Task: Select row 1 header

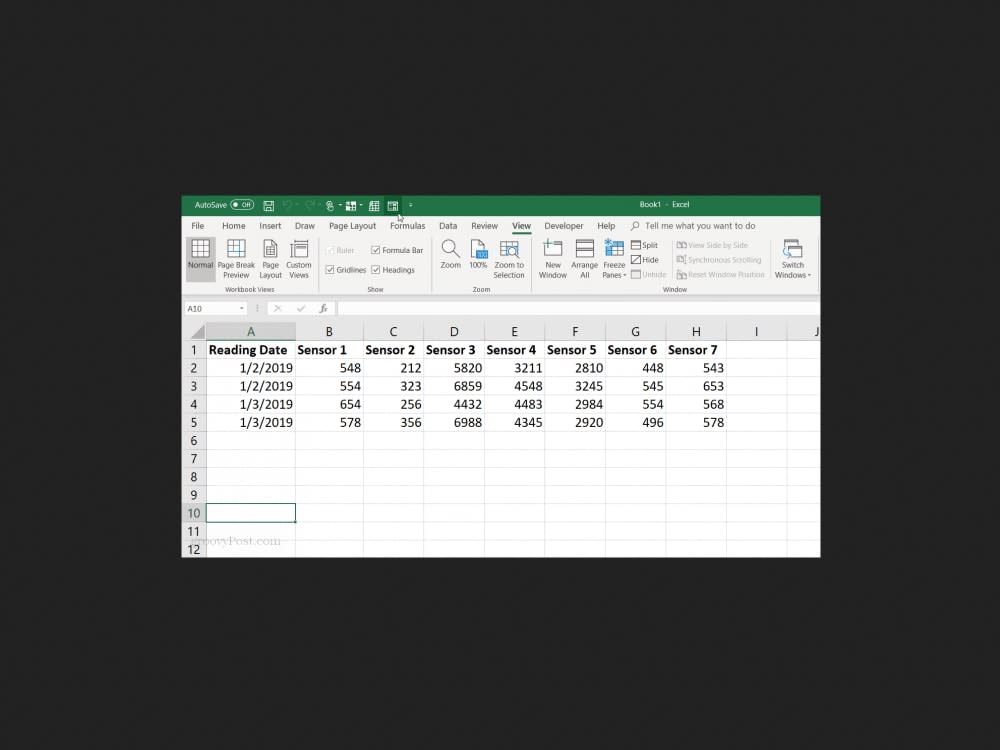Action: click(x=194, y=350)
